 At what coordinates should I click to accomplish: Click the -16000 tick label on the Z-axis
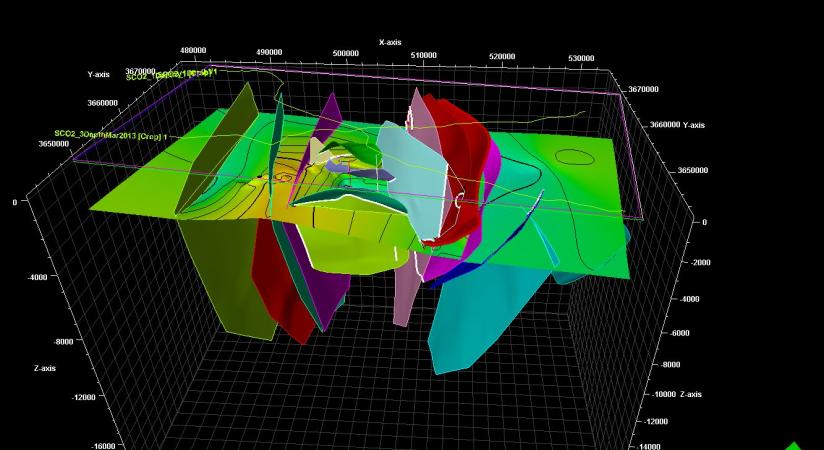click(x=101, y=446)
